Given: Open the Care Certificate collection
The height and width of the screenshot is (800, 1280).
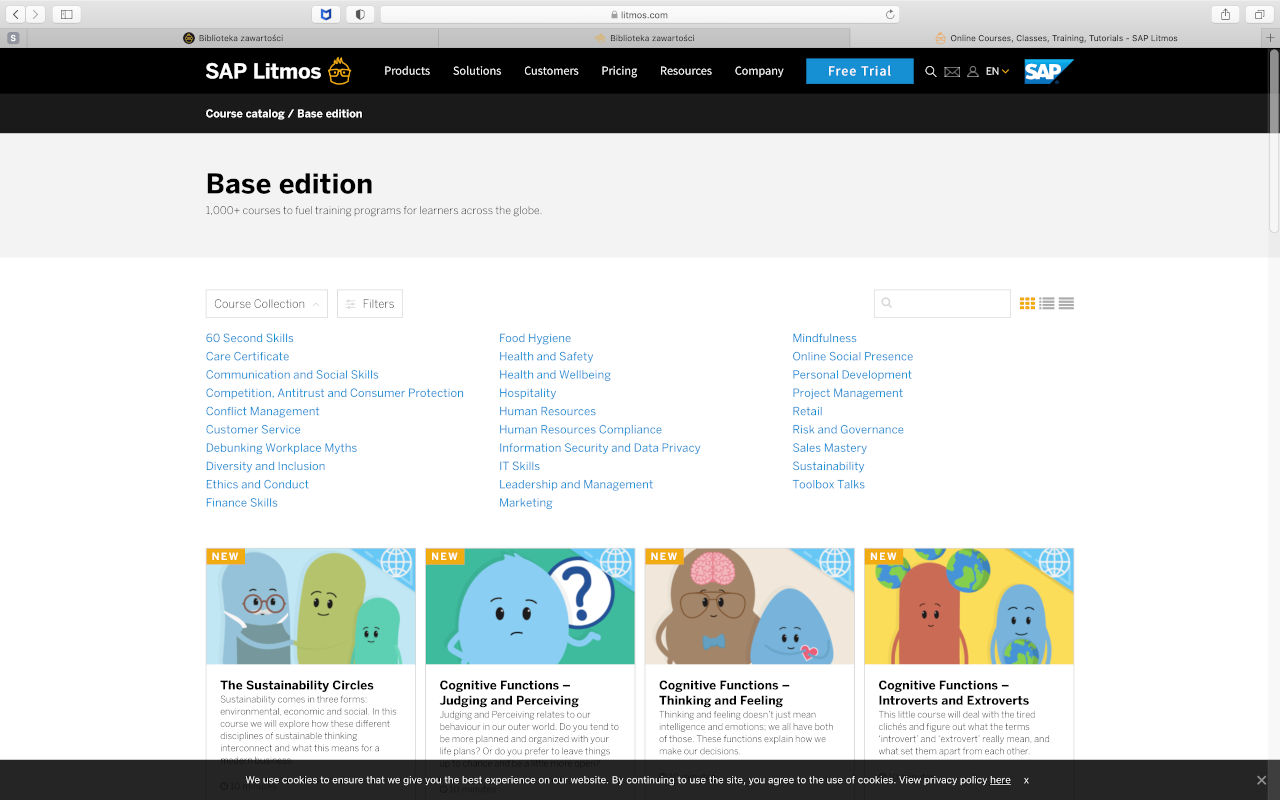Looking at the screenshot, I should [x=247, y=356].
